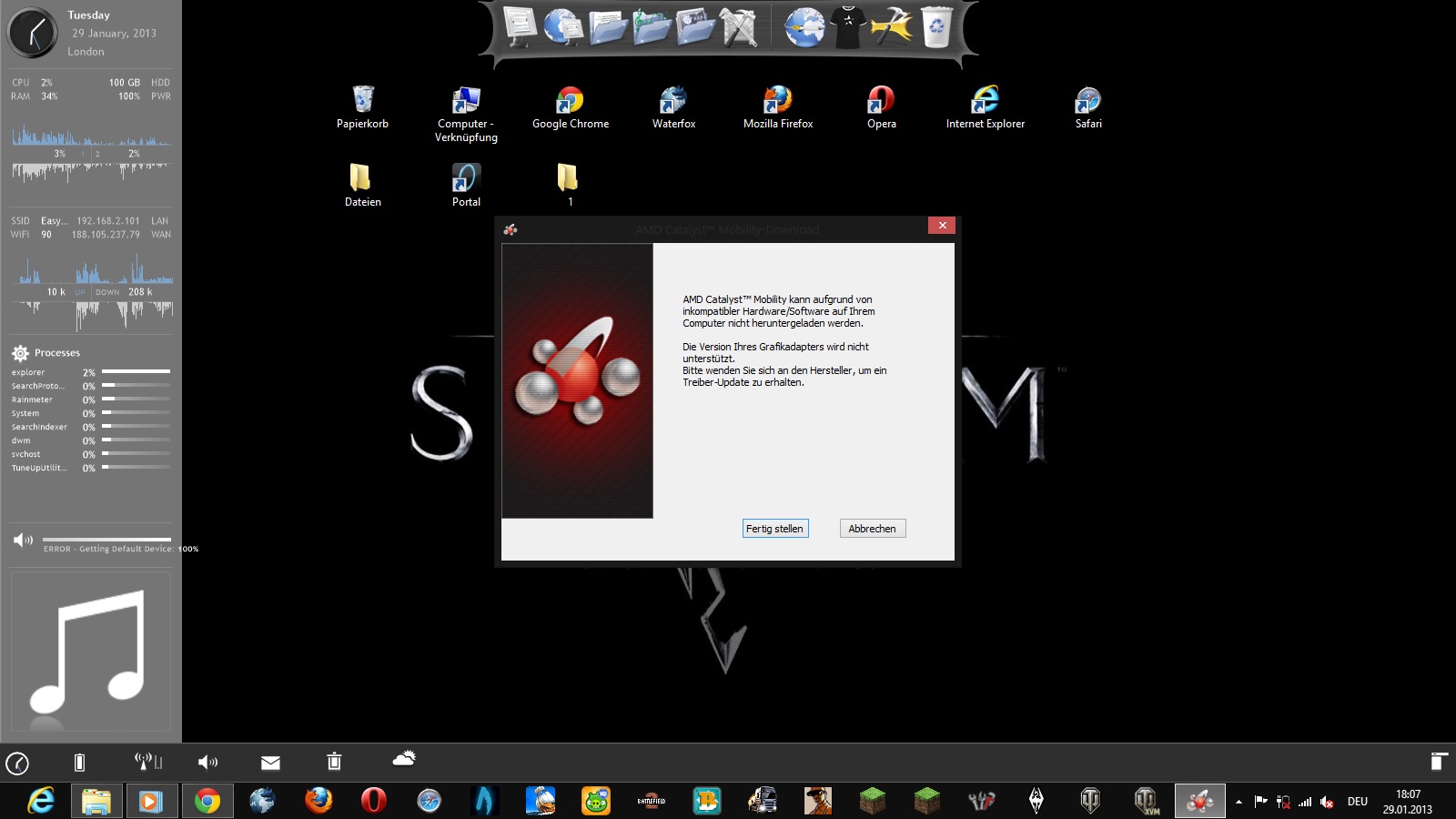Launch World of Tanks XVM from the taskbar
This screenshot has width=1456, height=819.
point(1146,801)
